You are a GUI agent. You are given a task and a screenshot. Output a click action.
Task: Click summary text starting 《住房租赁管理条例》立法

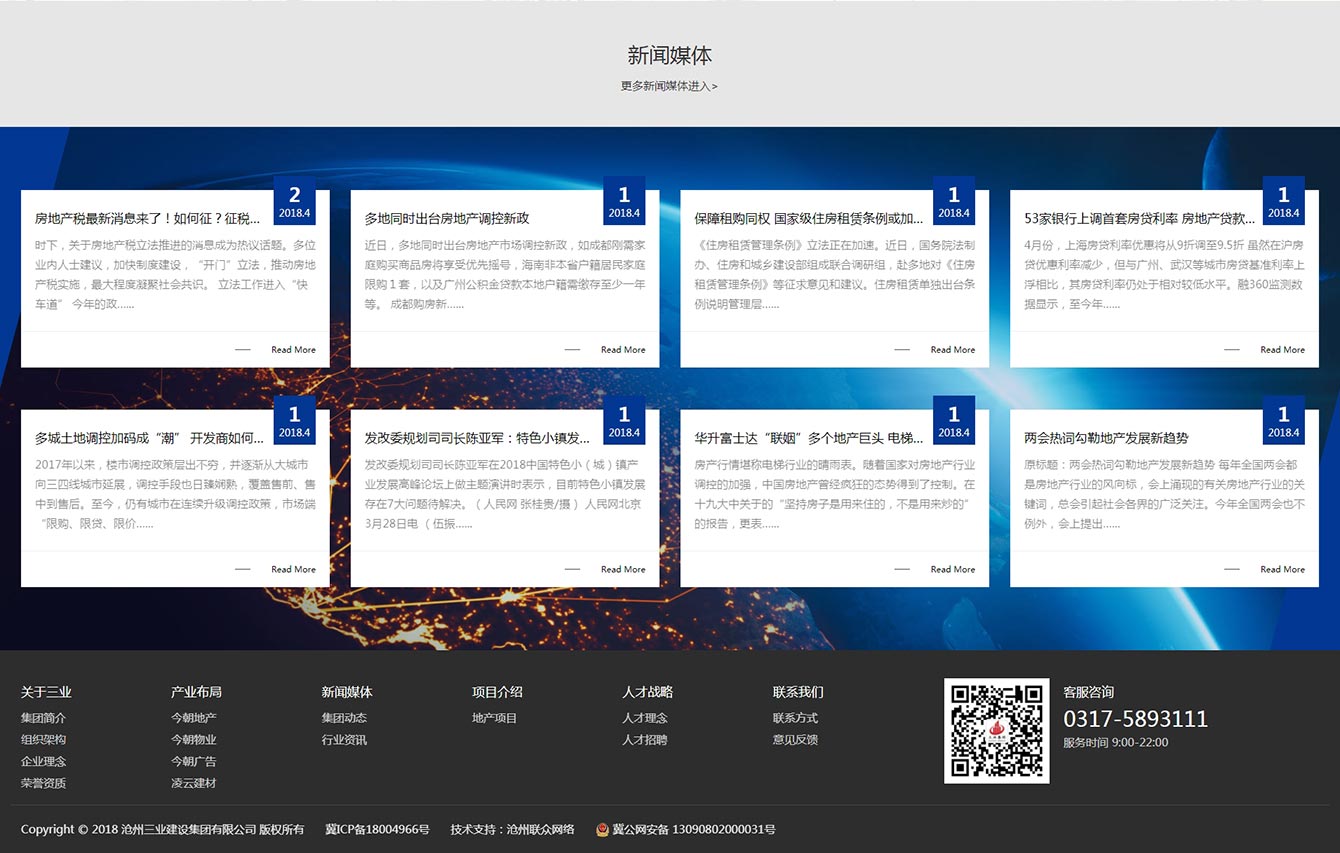(835, 274)
